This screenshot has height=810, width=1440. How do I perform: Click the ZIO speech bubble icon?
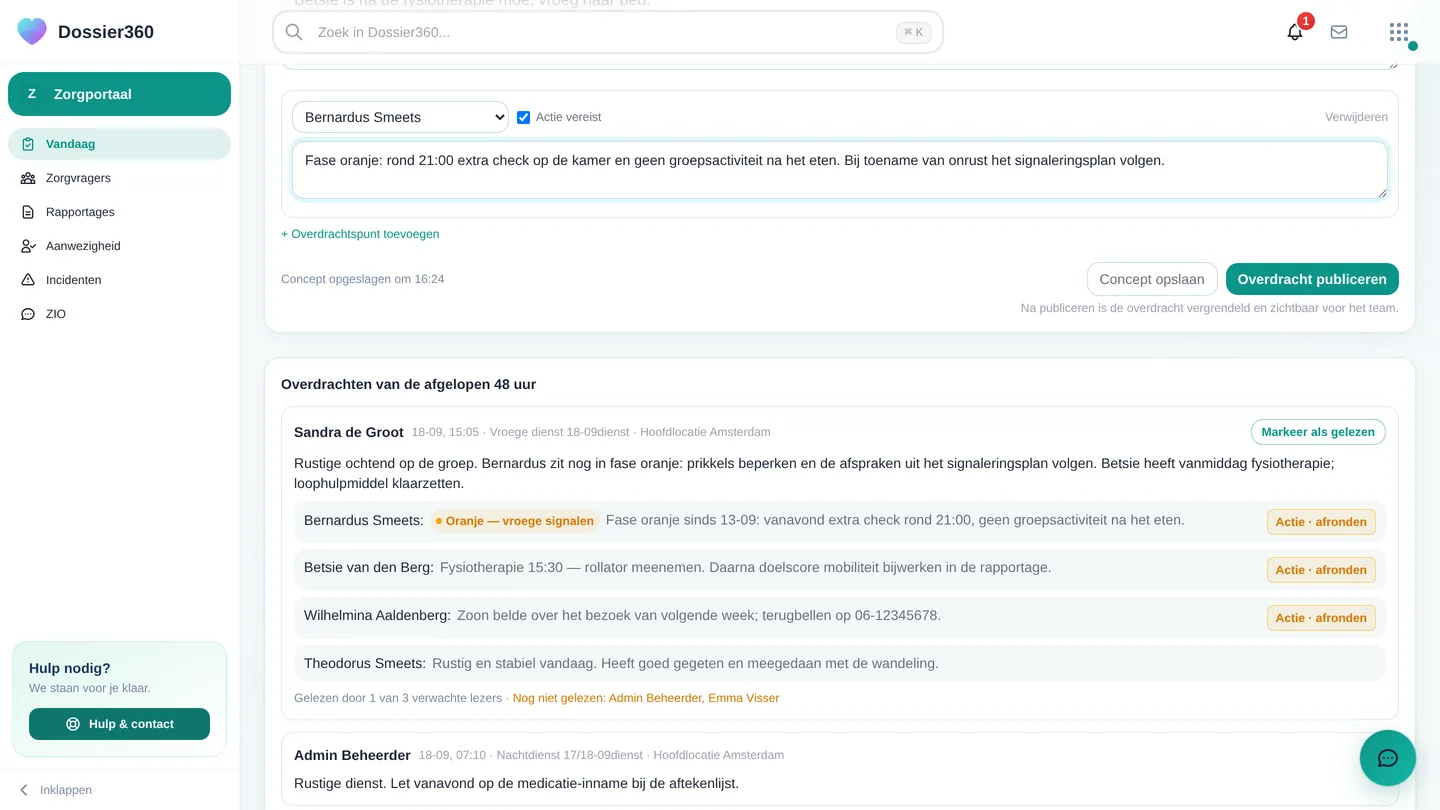click(x=28, y=314)
